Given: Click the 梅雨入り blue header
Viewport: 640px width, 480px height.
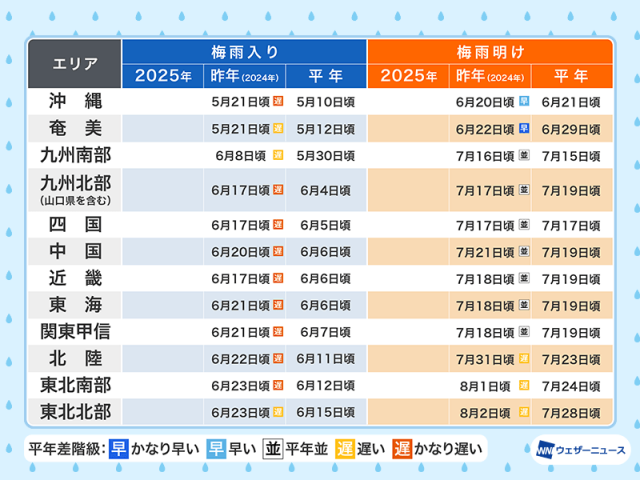Looking at the screenshot, I should click(244, 52).
